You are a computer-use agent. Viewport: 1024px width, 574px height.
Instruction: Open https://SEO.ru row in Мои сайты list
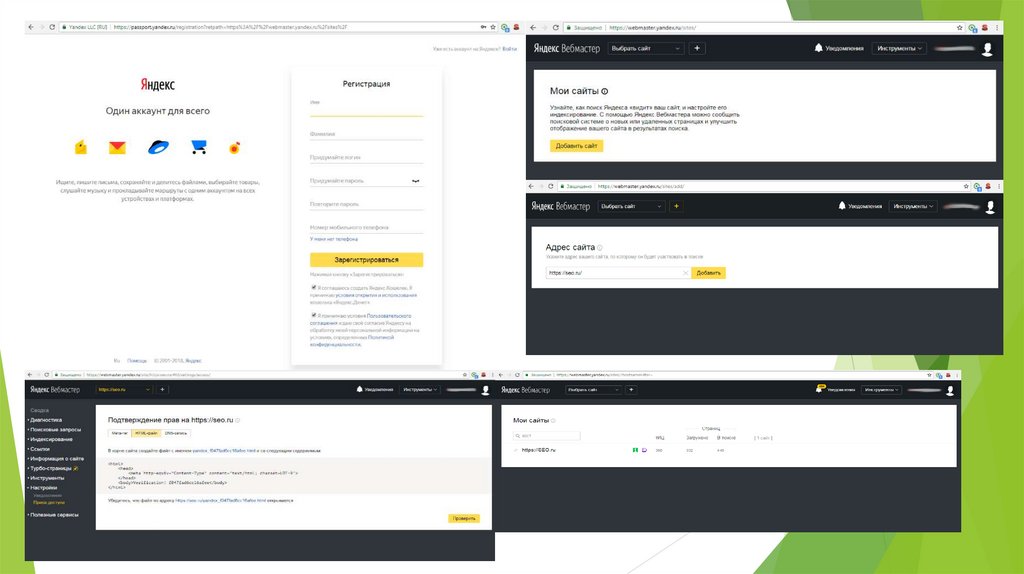point(539,450)
